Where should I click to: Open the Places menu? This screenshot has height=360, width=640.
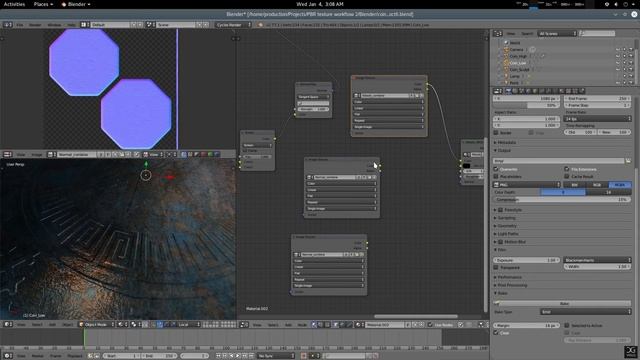43,4
